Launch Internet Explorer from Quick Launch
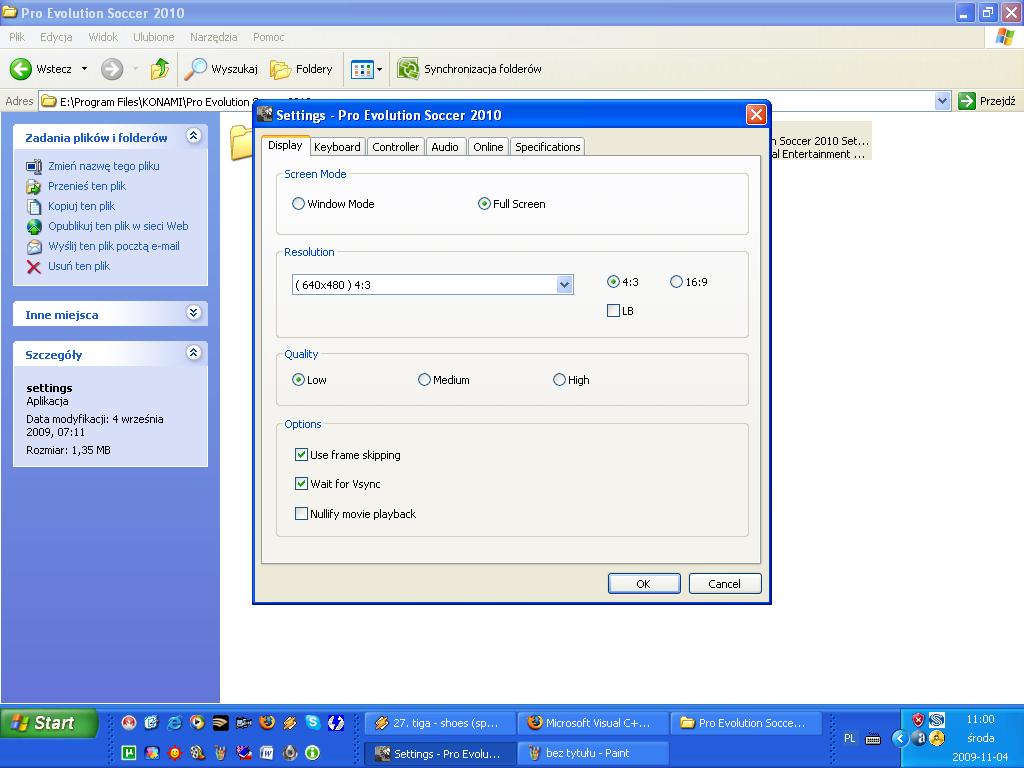The height and width of the screenshot is (768, 1024). [x=175, y=722]
